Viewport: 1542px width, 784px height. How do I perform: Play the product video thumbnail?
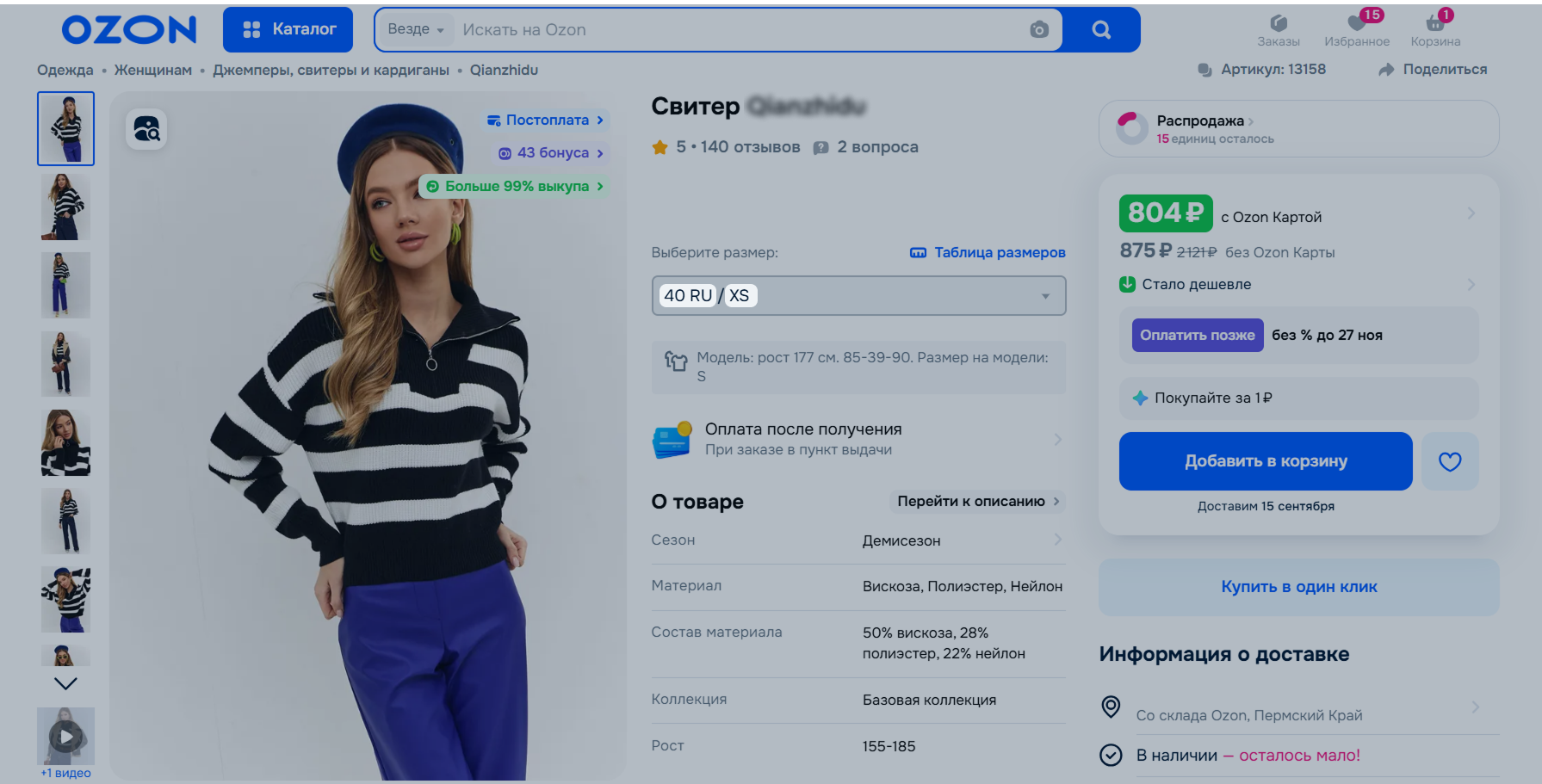(x=65, y=737)
